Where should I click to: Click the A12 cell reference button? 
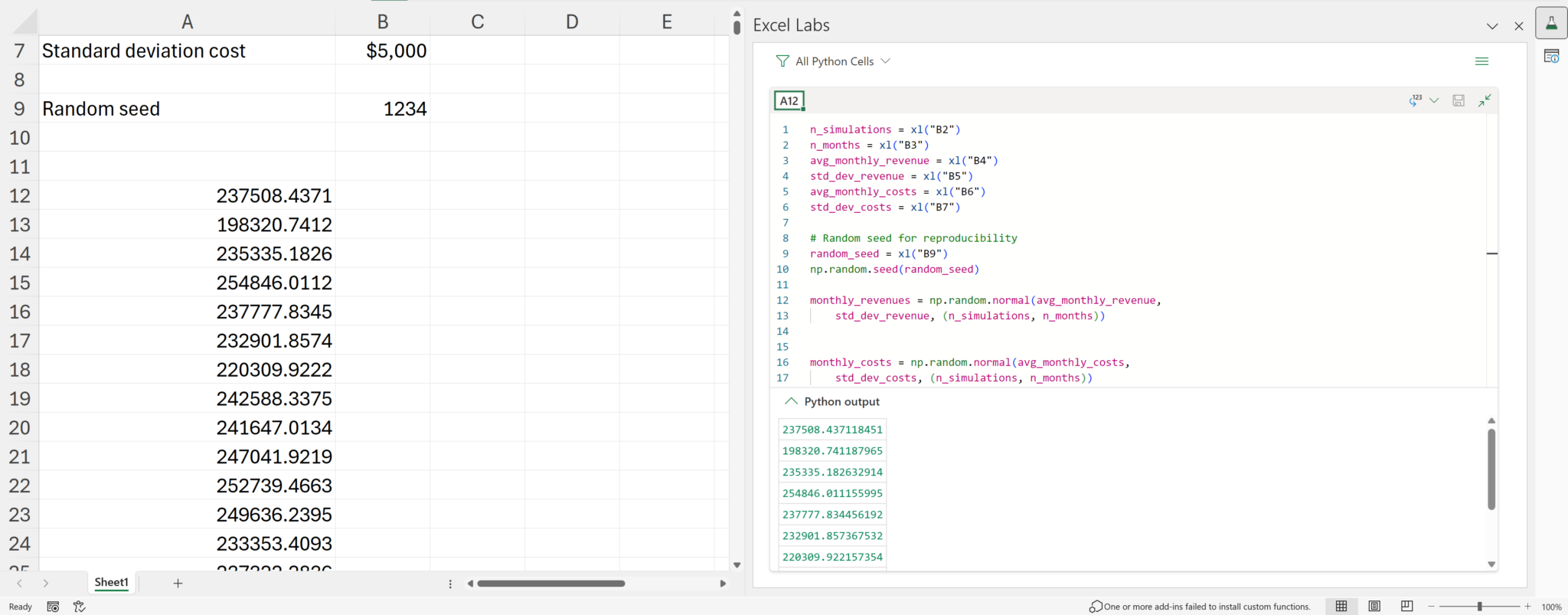[x=789, y=100]
